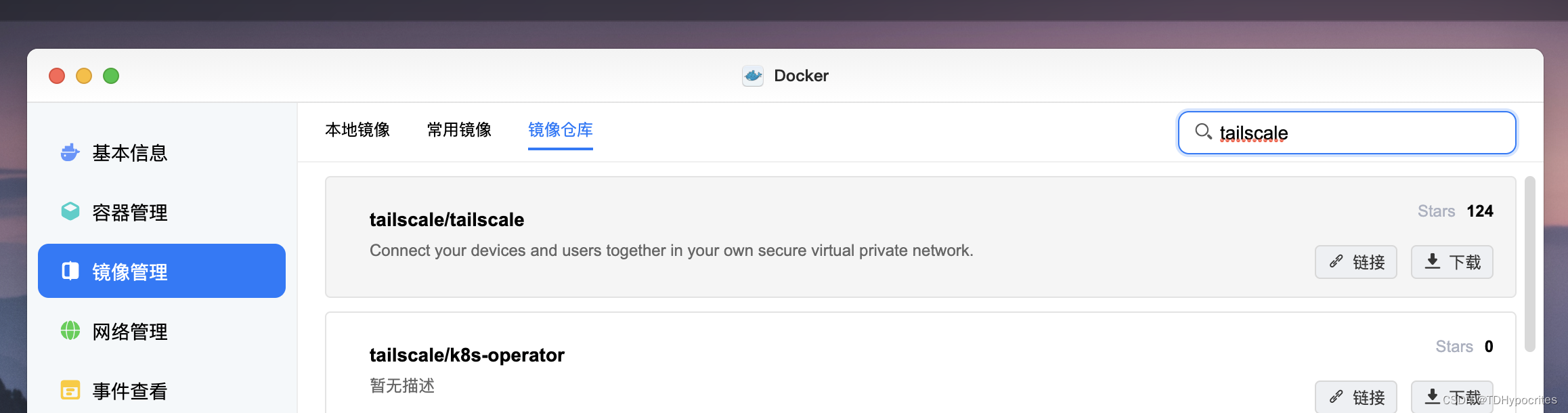Screen dimensions: 1568x413
Task: Click the Stars 124 count
Action: coord(1456,211)
